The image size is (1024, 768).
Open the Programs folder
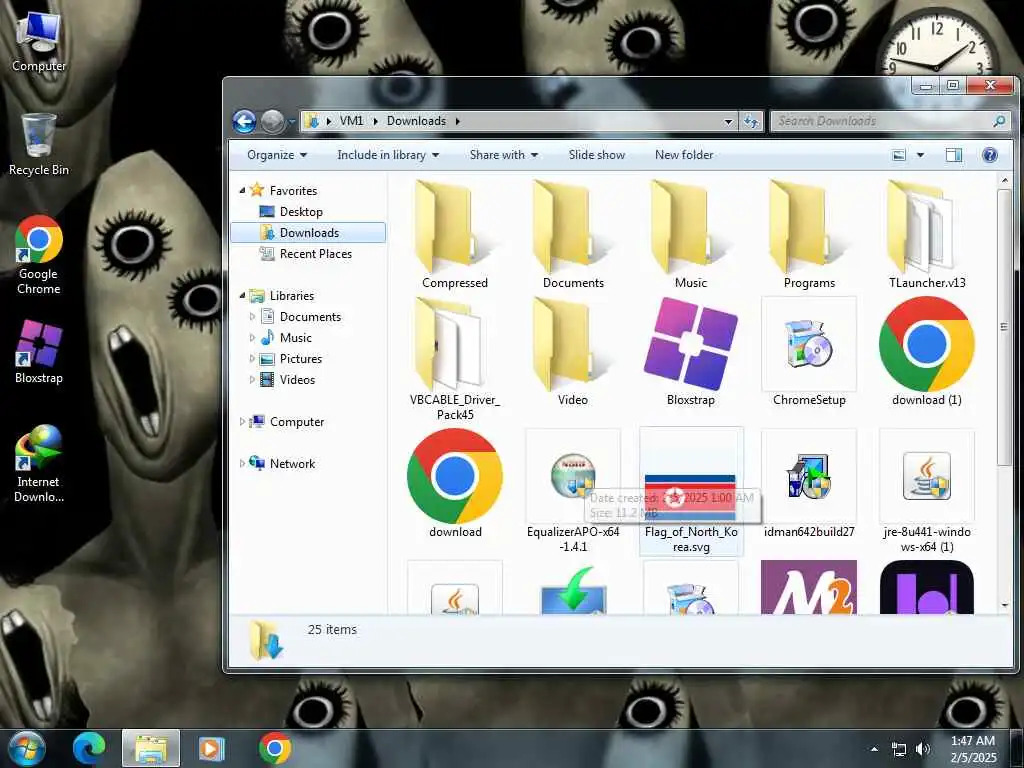[x=809, y=235]
